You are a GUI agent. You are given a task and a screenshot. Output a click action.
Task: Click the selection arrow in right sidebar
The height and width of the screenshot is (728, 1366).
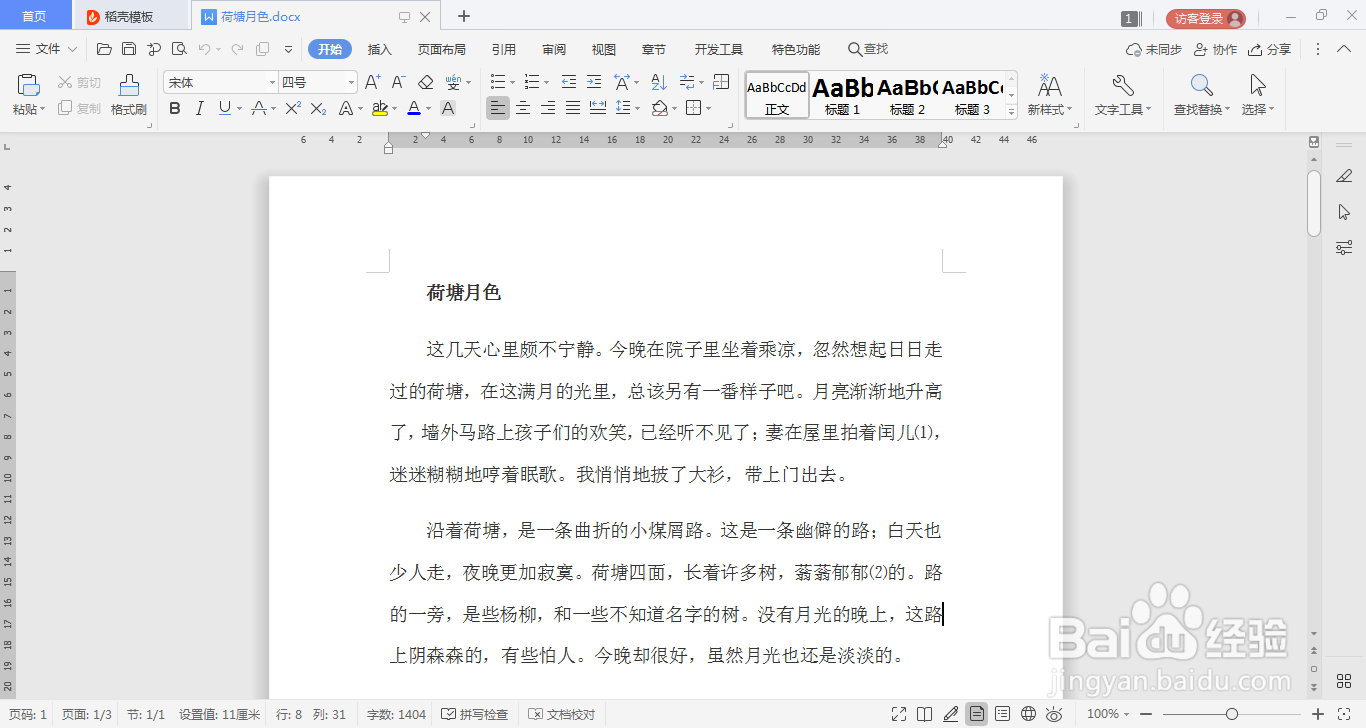[1344, 212]
